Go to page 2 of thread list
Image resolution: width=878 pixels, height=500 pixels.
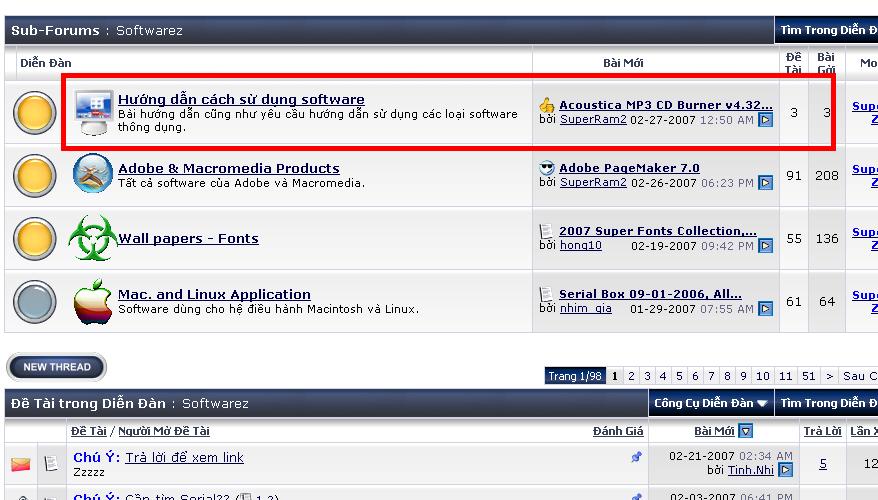(631, 376)
